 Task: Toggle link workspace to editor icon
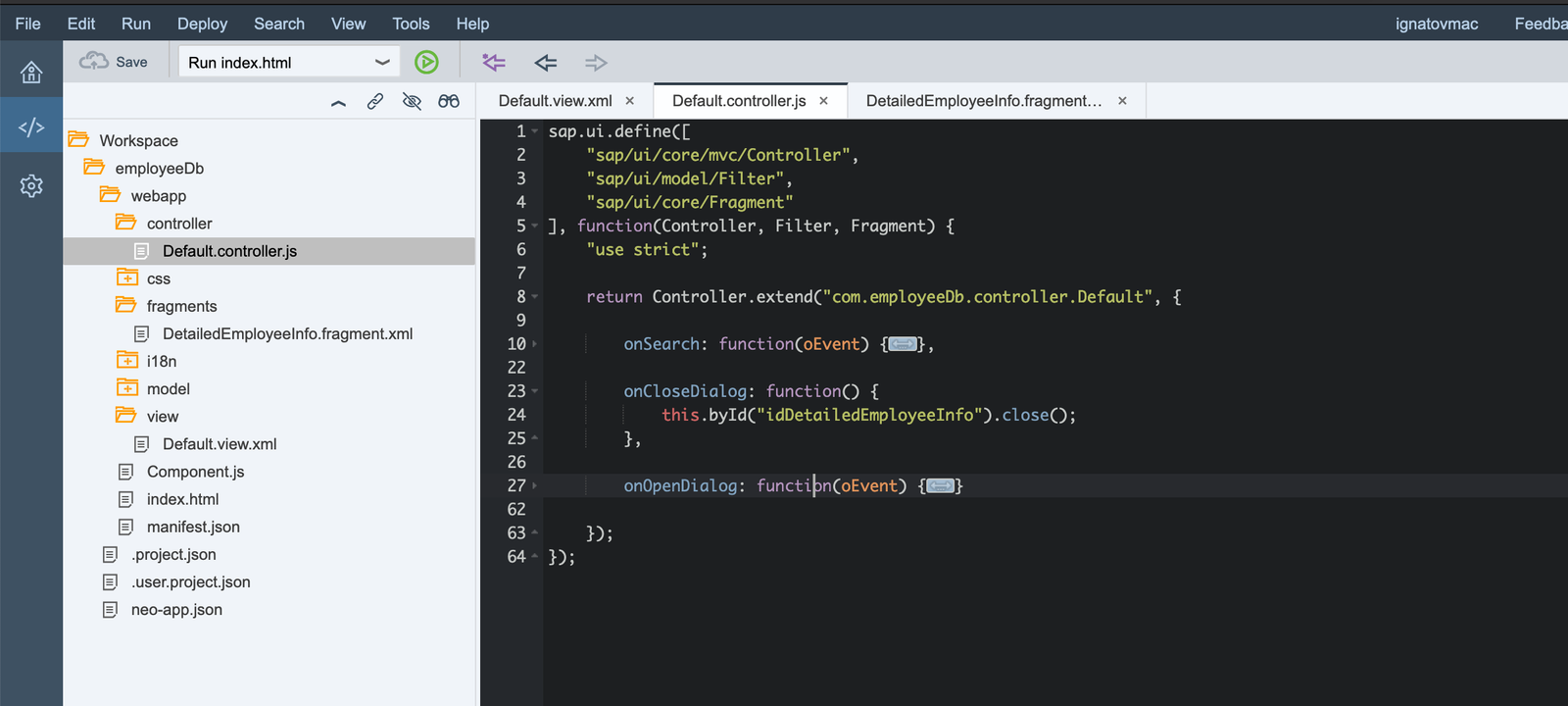[375, 101]
